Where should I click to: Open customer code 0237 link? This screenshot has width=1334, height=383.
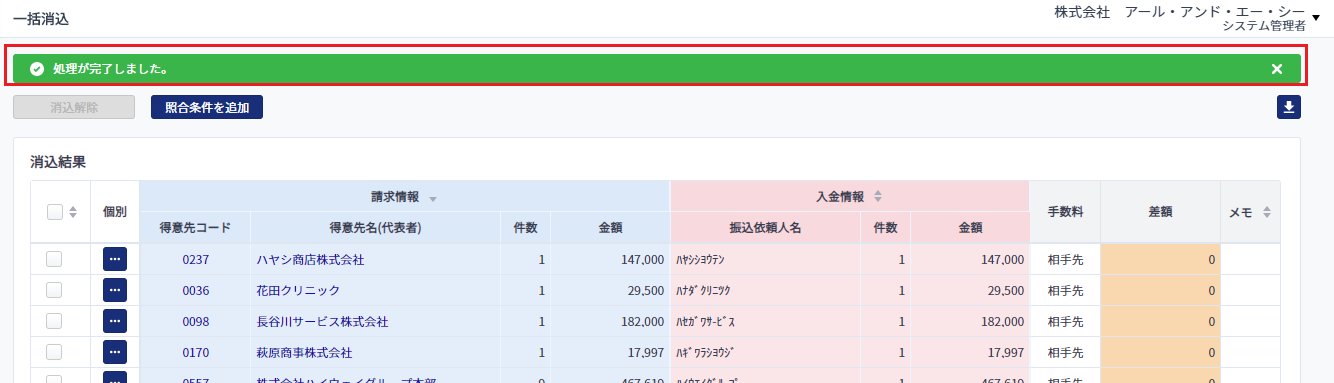point(195,259)
